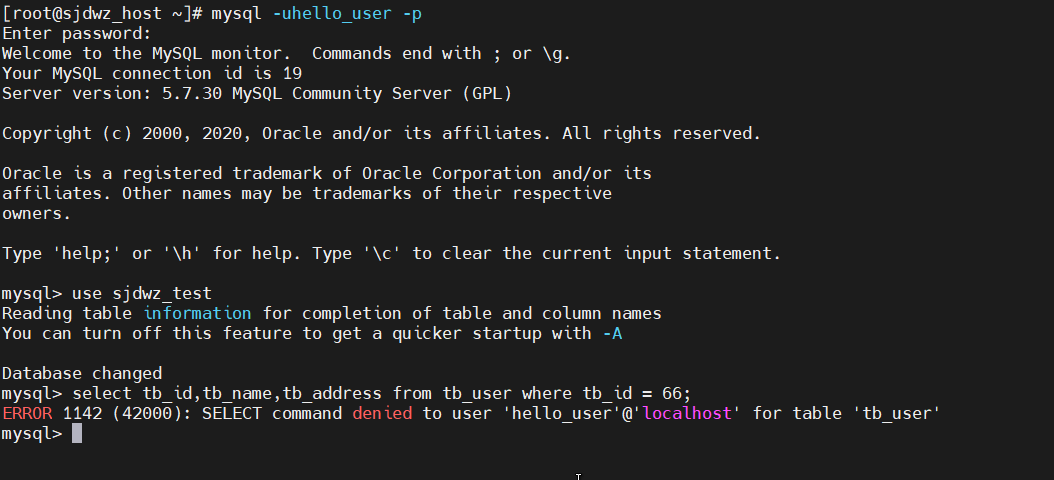This screenshot has height=480, width=1054.
Task: Click the red 'denied' word
Action: click(x=382, y=413)
